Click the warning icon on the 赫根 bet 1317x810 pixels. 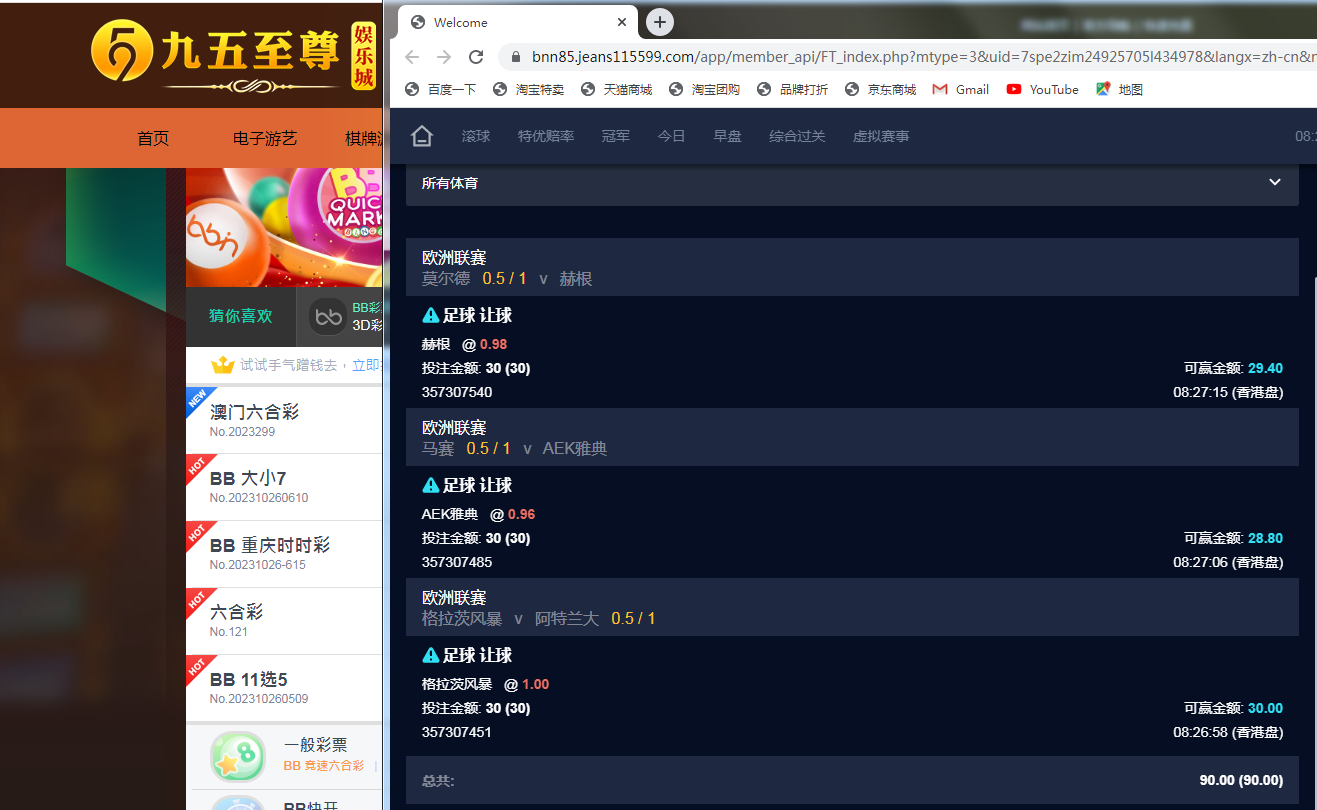click(431, 315)
